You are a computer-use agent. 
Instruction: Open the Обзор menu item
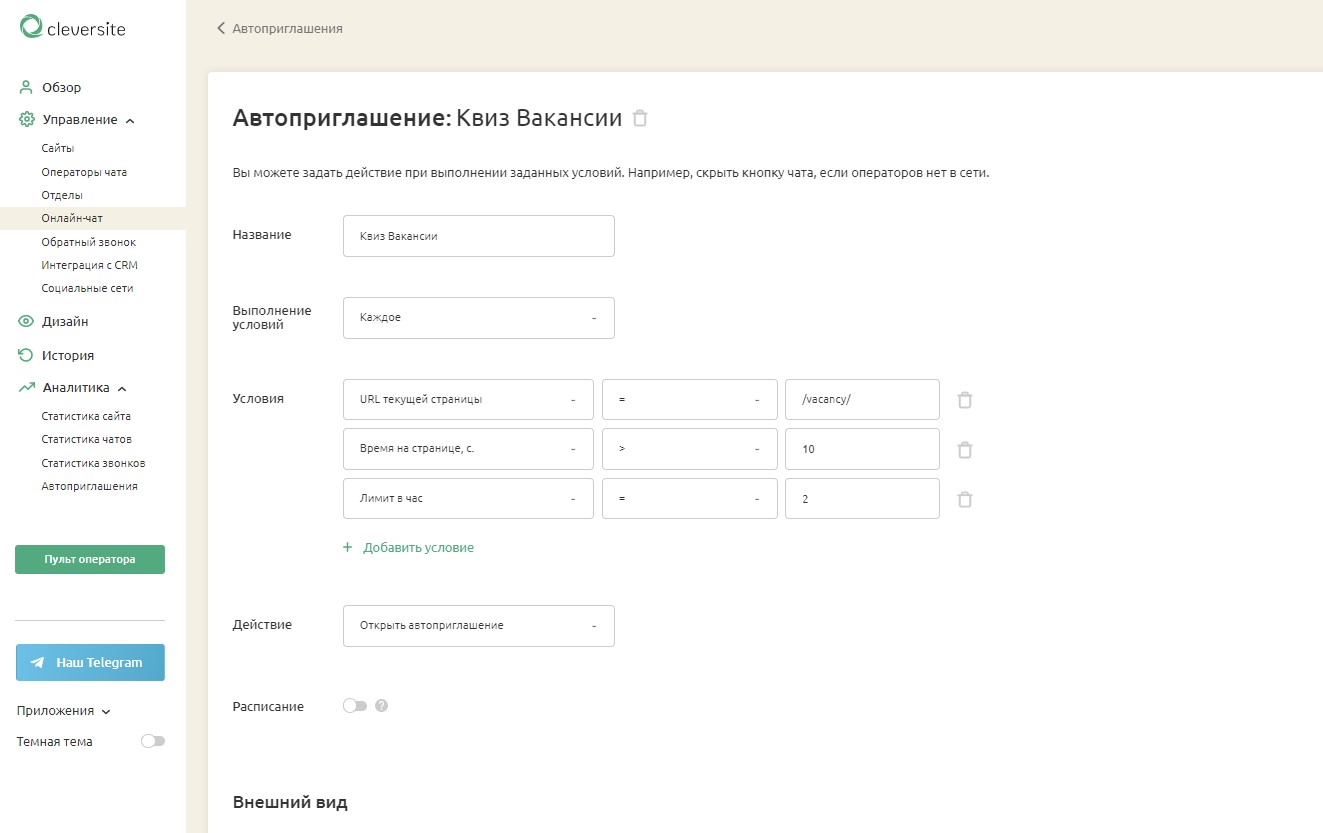pos(61,87)
